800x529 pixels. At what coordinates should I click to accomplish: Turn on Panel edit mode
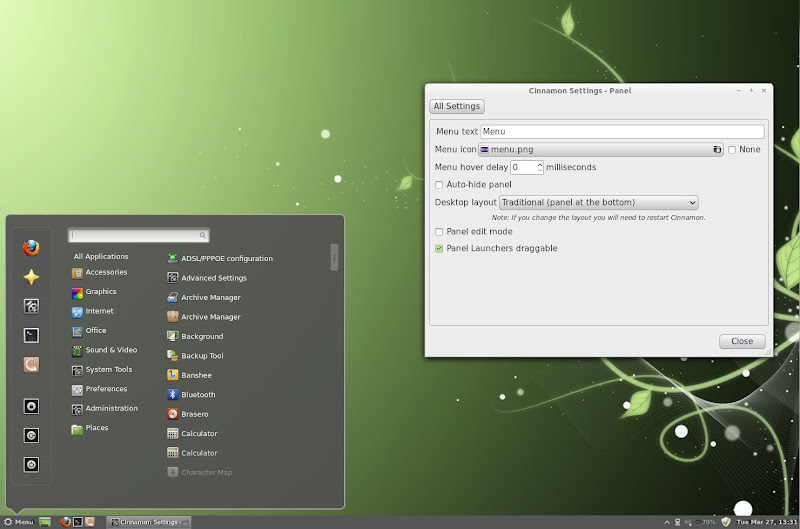pyautogui.click(x=439, y=232)
